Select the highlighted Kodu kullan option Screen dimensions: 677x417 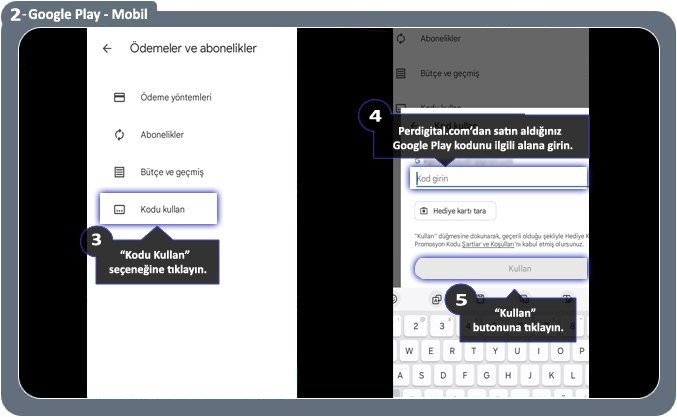tap(158, 209)
